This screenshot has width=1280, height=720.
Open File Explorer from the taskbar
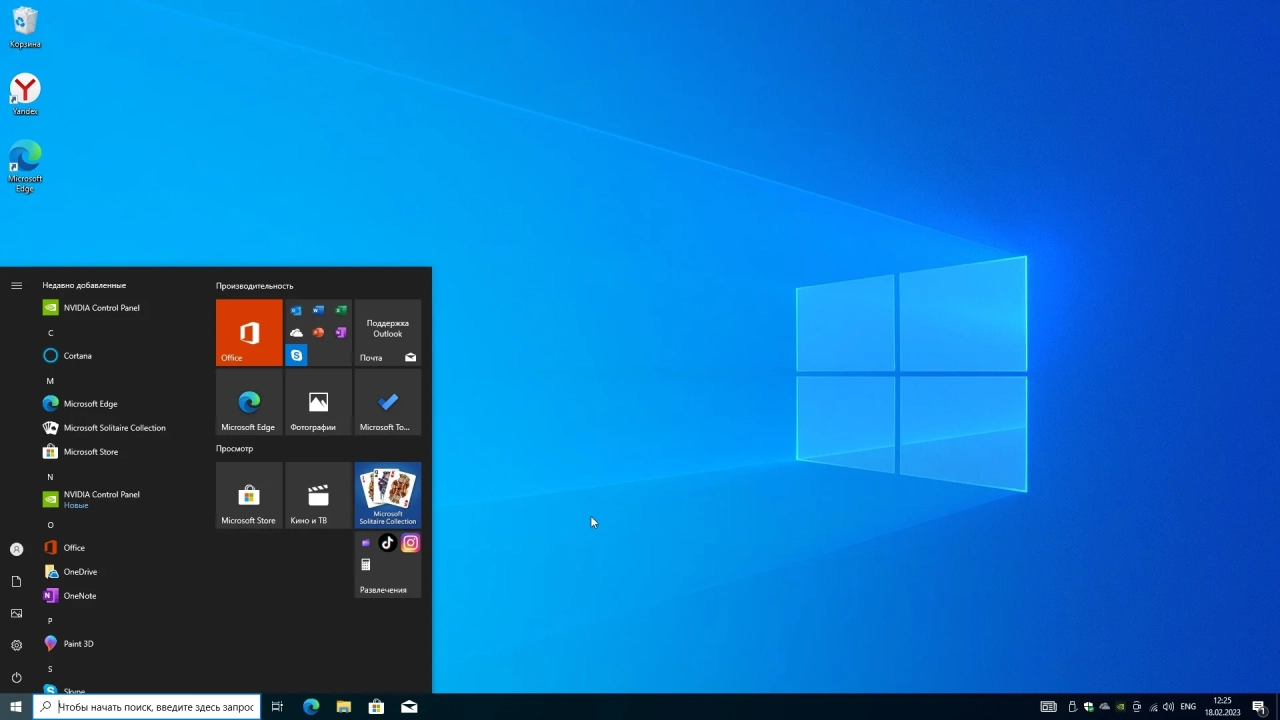(x=344, y=707)
